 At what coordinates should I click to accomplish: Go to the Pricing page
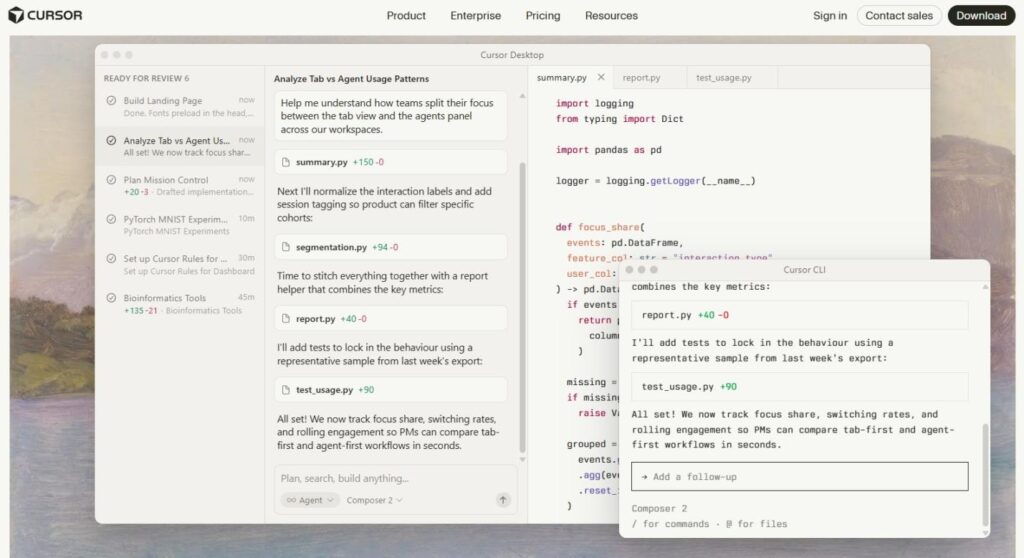(543, 16)
